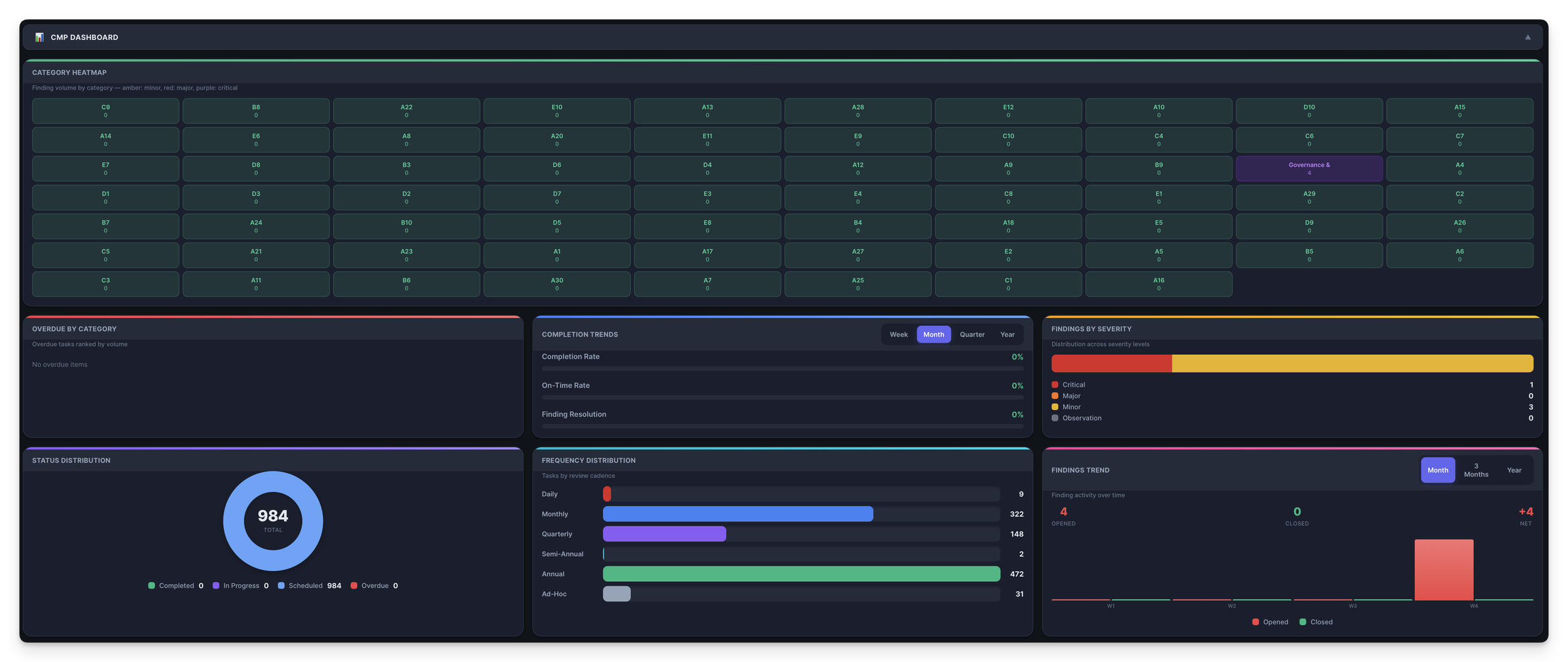Screen dimensions: 1568x662
Task: Click the A16 cell in the category heatmap
Action: pos(1158,283)
